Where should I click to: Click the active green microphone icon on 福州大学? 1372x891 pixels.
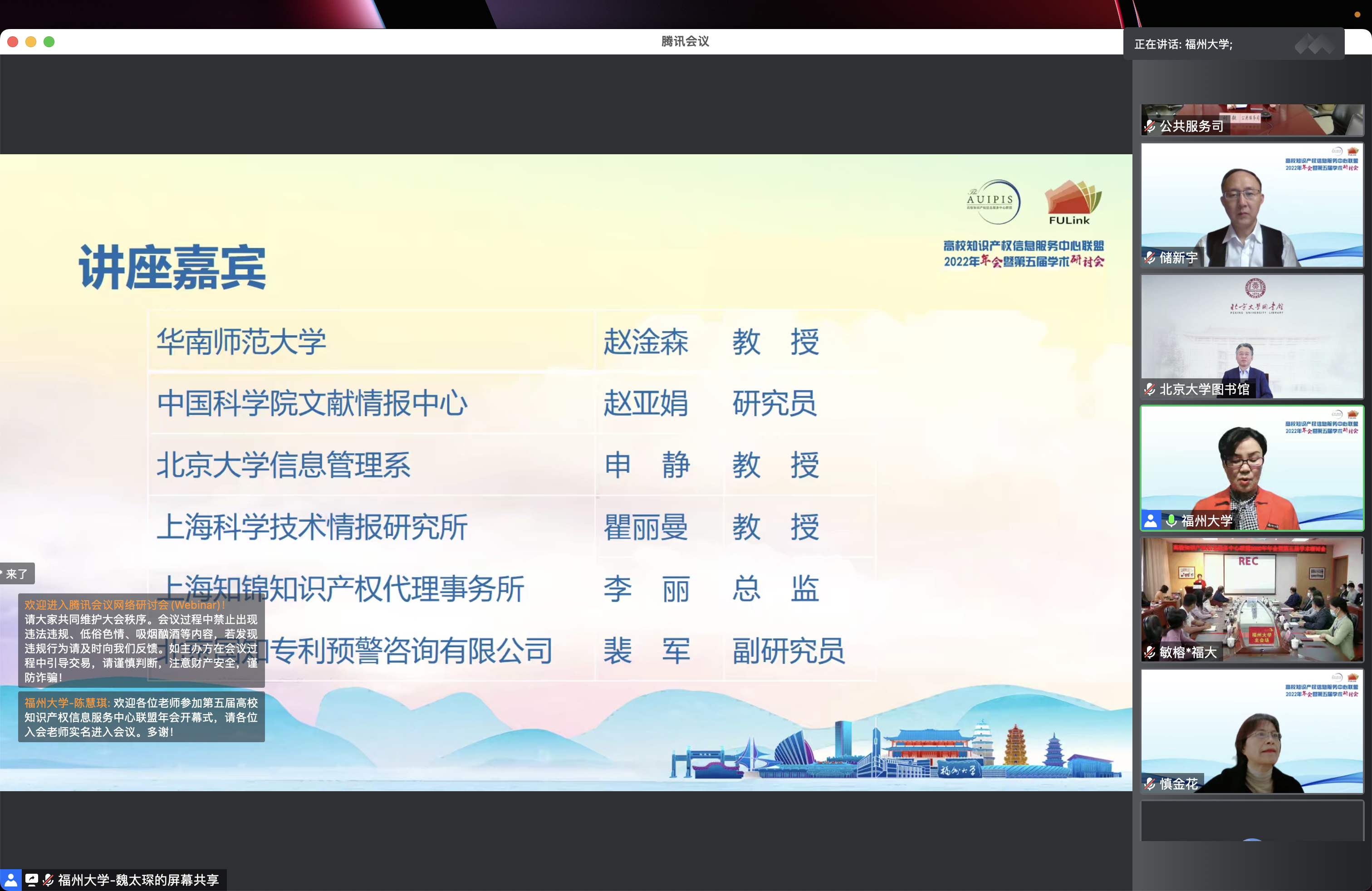[1171, 521]
